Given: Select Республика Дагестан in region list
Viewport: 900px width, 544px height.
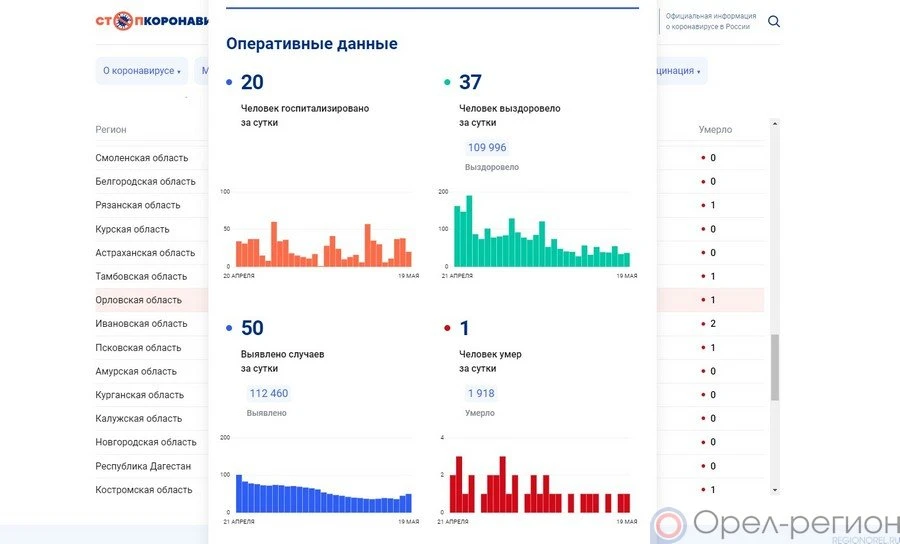Looking at the screenshot, I should coord(143,466).
